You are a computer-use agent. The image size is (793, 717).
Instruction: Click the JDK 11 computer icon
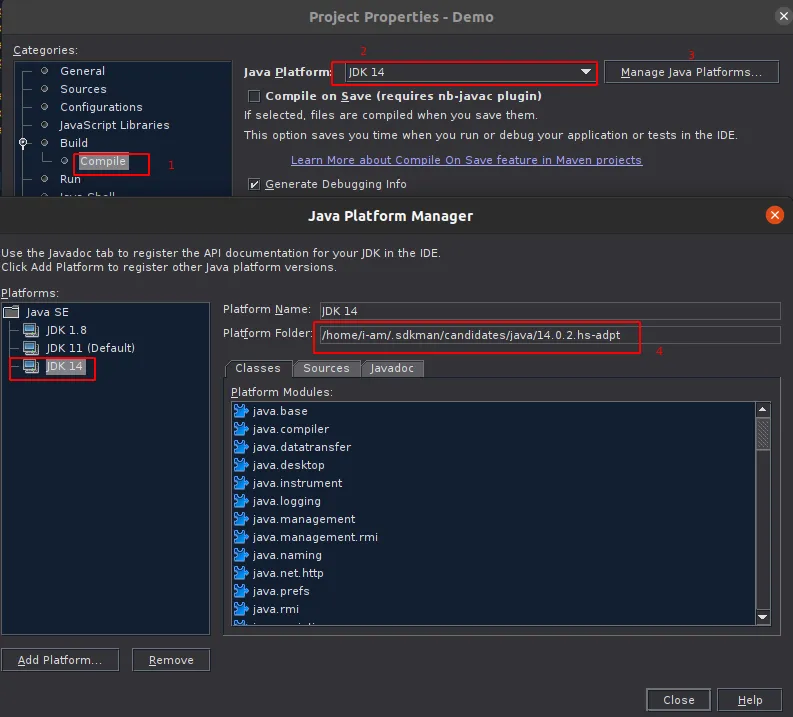(31, 348)
